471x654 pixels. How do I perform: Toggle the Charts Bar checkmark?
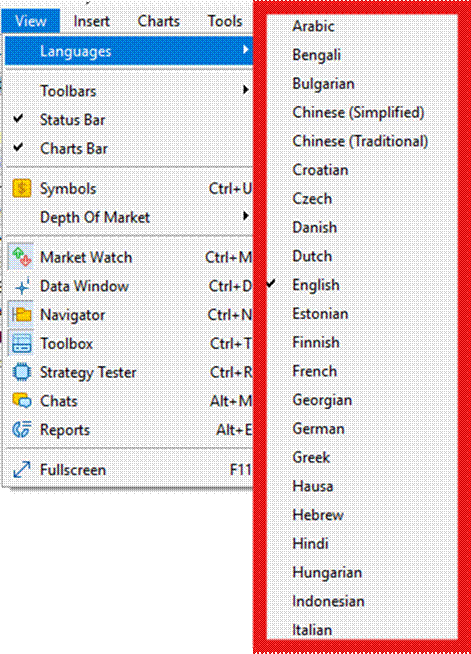tap(18, 147)
